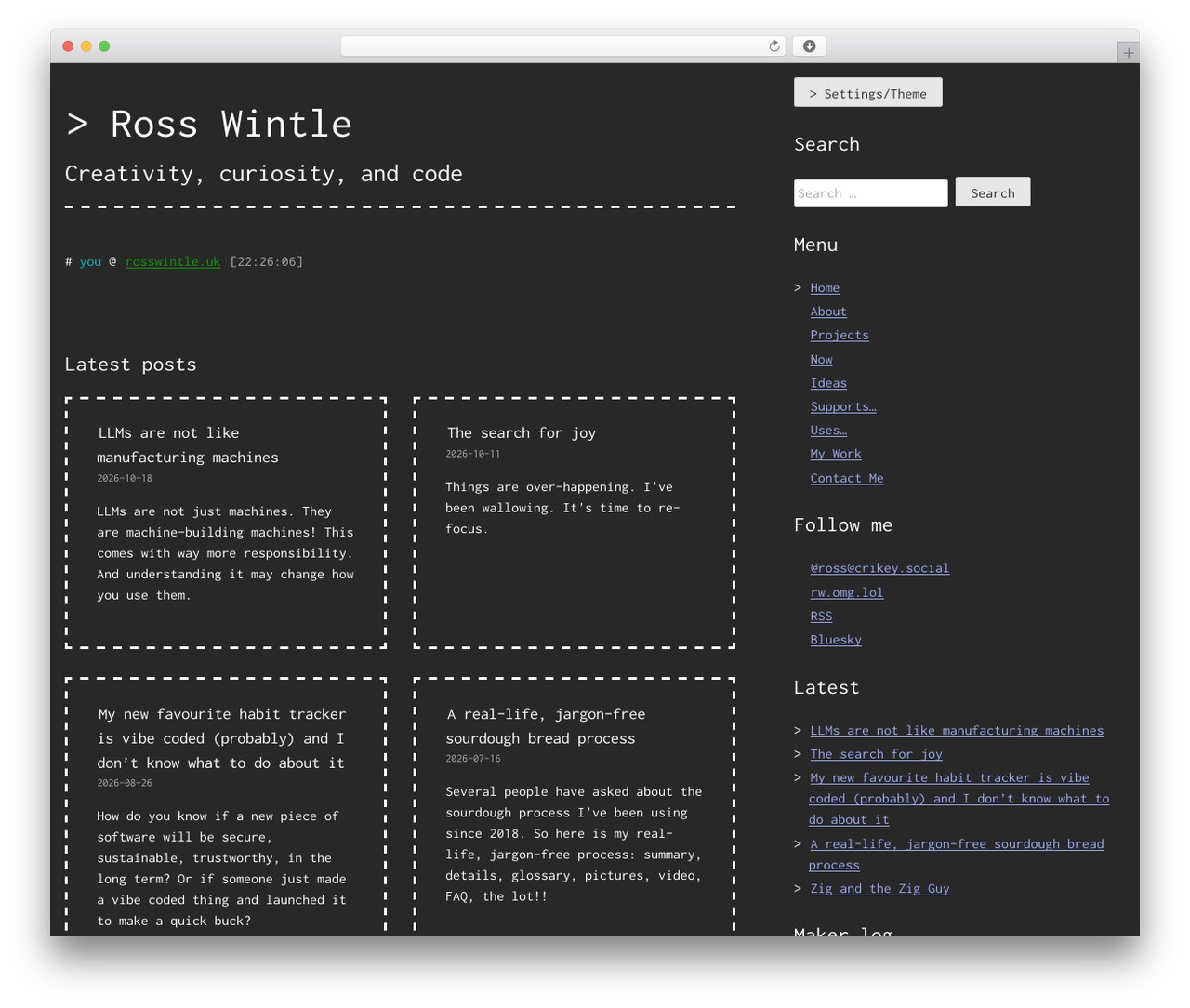Open the My Work menu item
This screenshot has width=1190, height=1008.
pos(836,455)
